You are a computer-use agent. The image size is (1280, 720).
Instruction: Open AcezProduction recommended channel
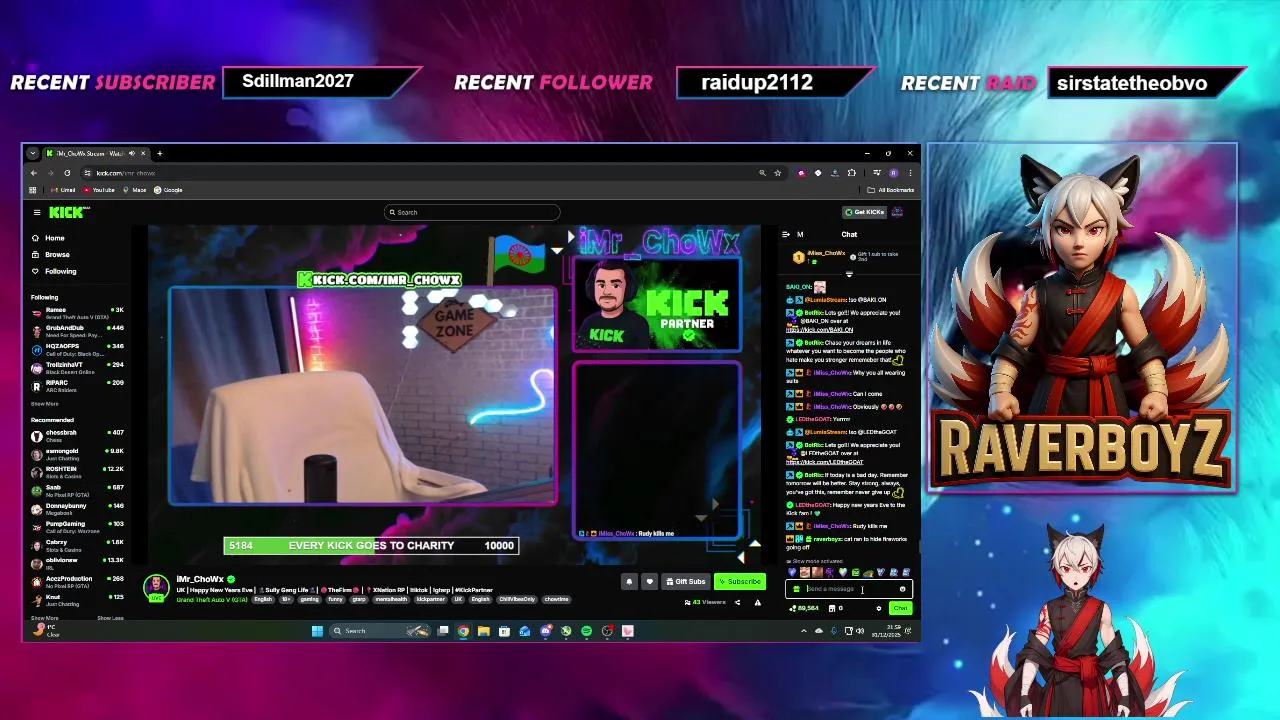(78, 582)
